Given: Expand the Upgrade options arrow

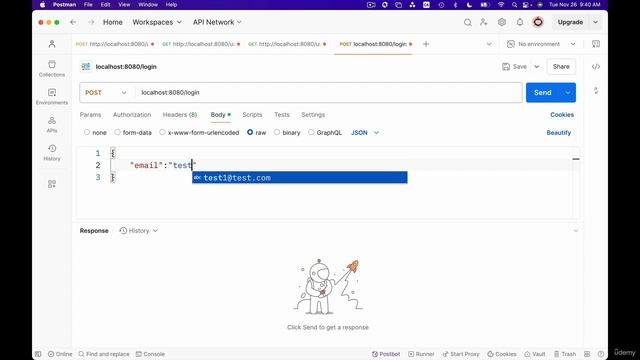Looking at the screenshot, I should 596,22.
